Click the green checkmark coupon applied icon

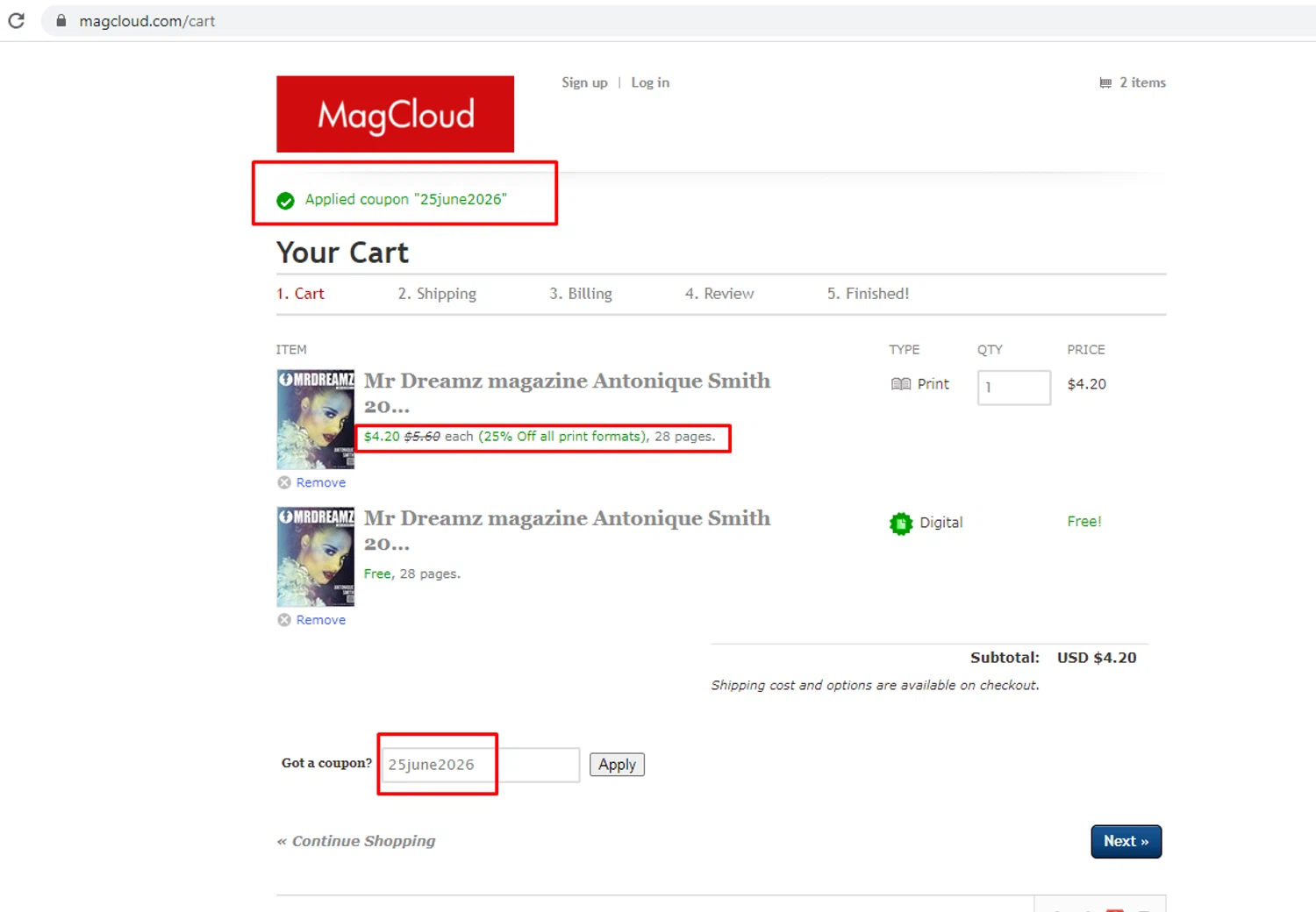tap(285, 201)
